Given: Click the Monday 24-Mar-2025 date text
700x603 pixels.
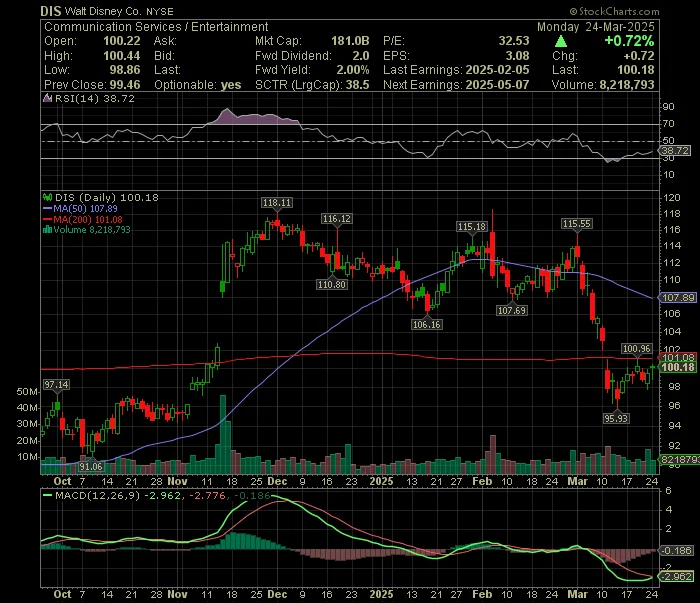Looking at the screenshot, I should [x=596, y=27].
